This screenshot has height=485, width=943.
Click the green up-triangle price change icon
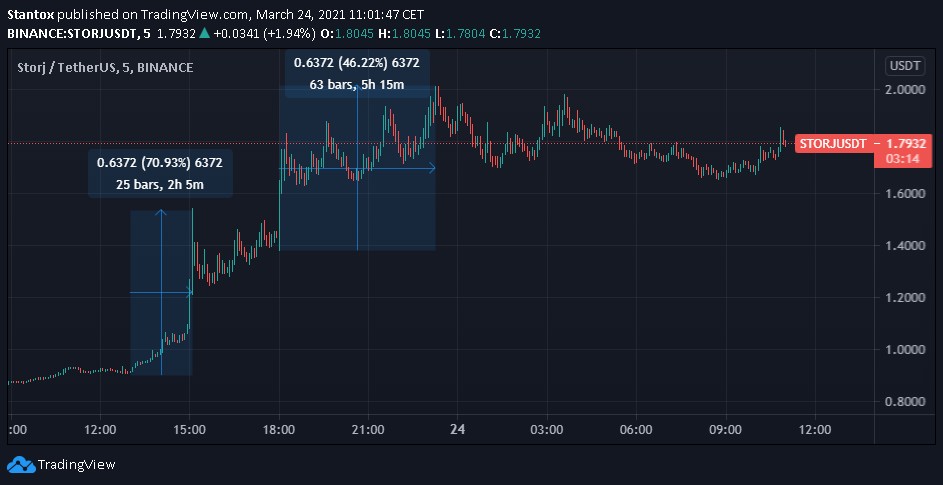[204, 33]
